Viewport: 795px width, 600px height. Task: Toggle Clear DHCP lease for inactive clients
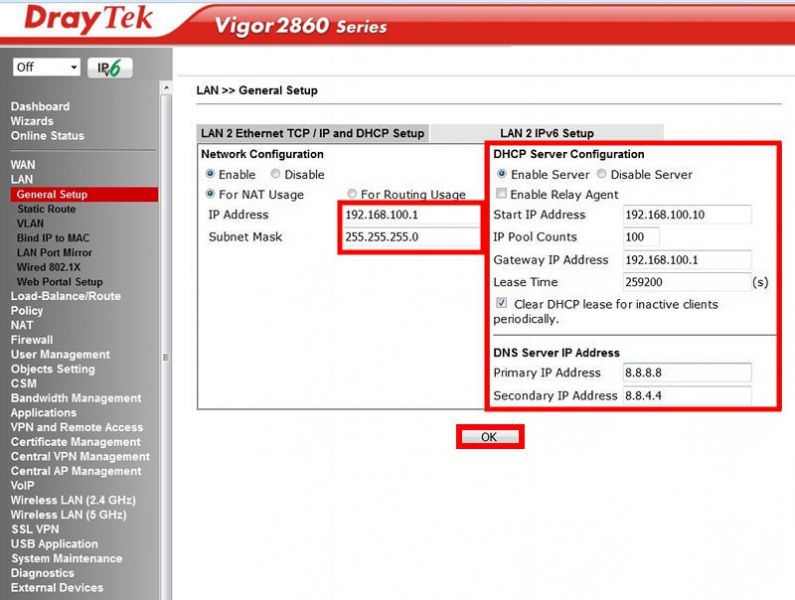[501, 303]
